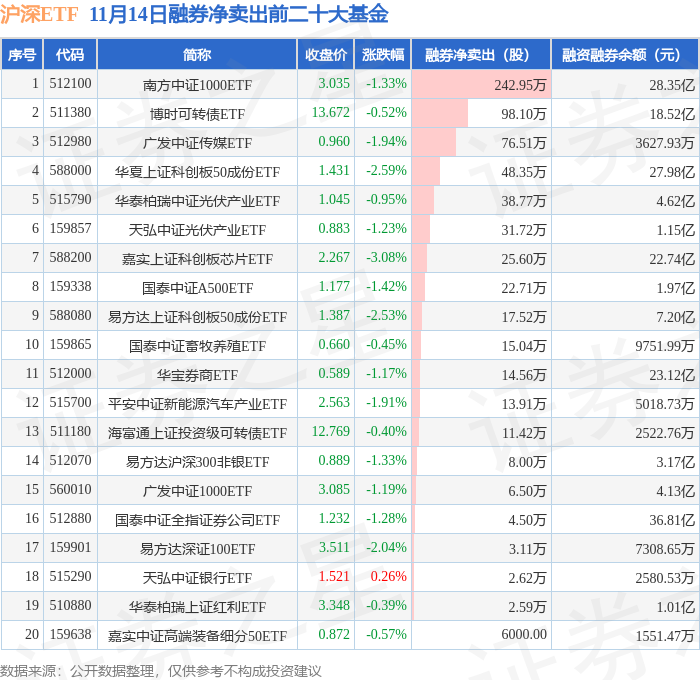Select 嘉实上证科创板芯片ETF name
700x680 pixels.
197,259
